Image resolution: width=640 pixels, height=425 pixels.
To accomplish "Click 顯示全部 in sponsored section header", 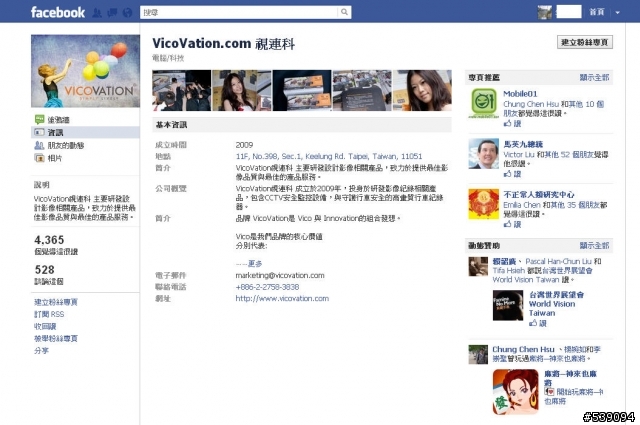I will (x=594, y=245).
